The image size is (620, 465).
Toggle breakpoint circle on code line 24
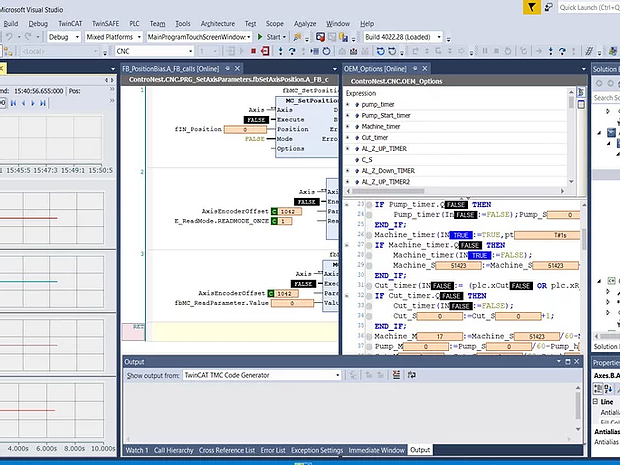pos(369,215)
